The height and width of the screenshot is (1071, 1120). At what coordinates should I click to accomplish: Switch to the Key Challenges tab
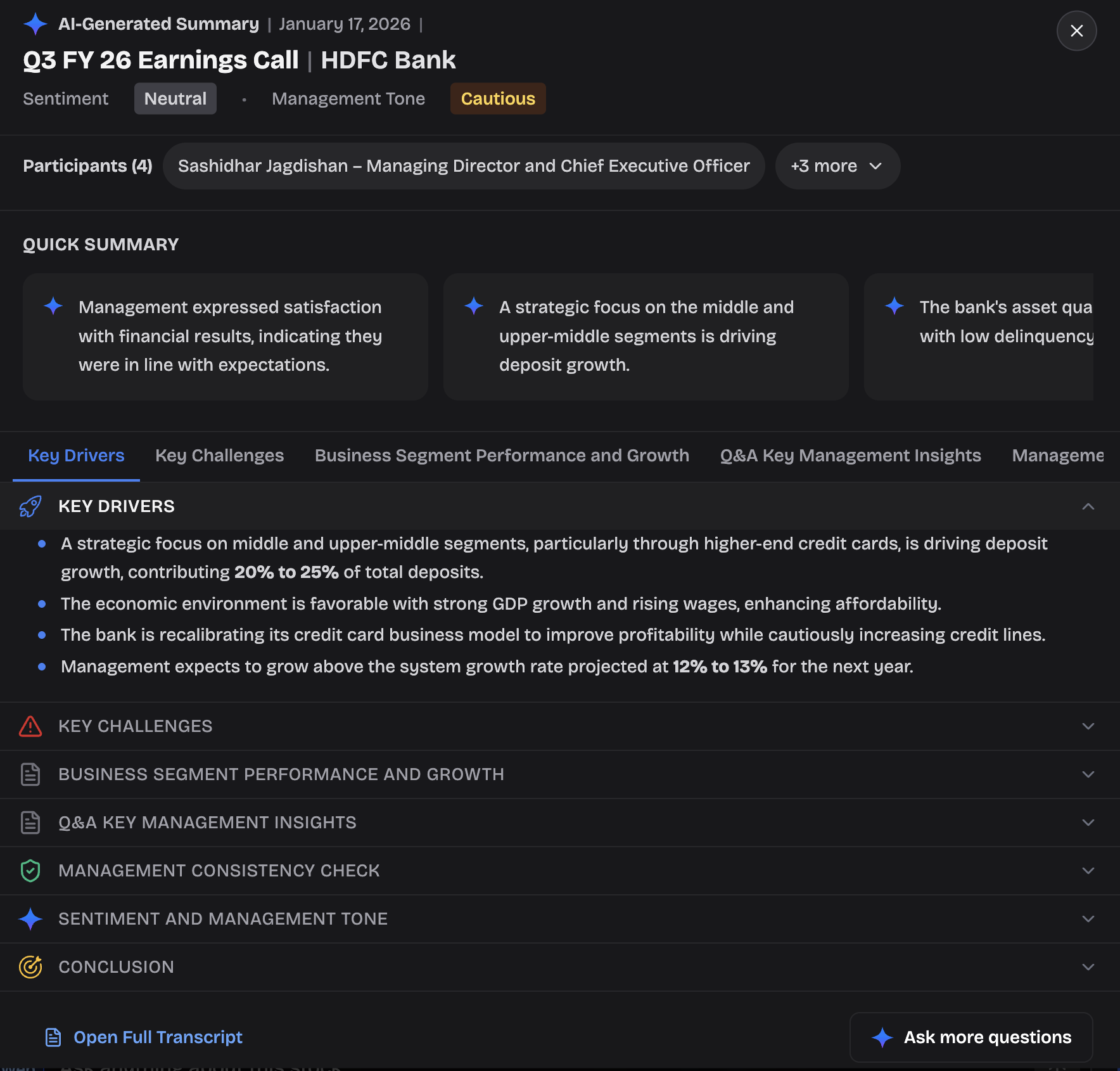pyautogui.click(x=219, y=456)
